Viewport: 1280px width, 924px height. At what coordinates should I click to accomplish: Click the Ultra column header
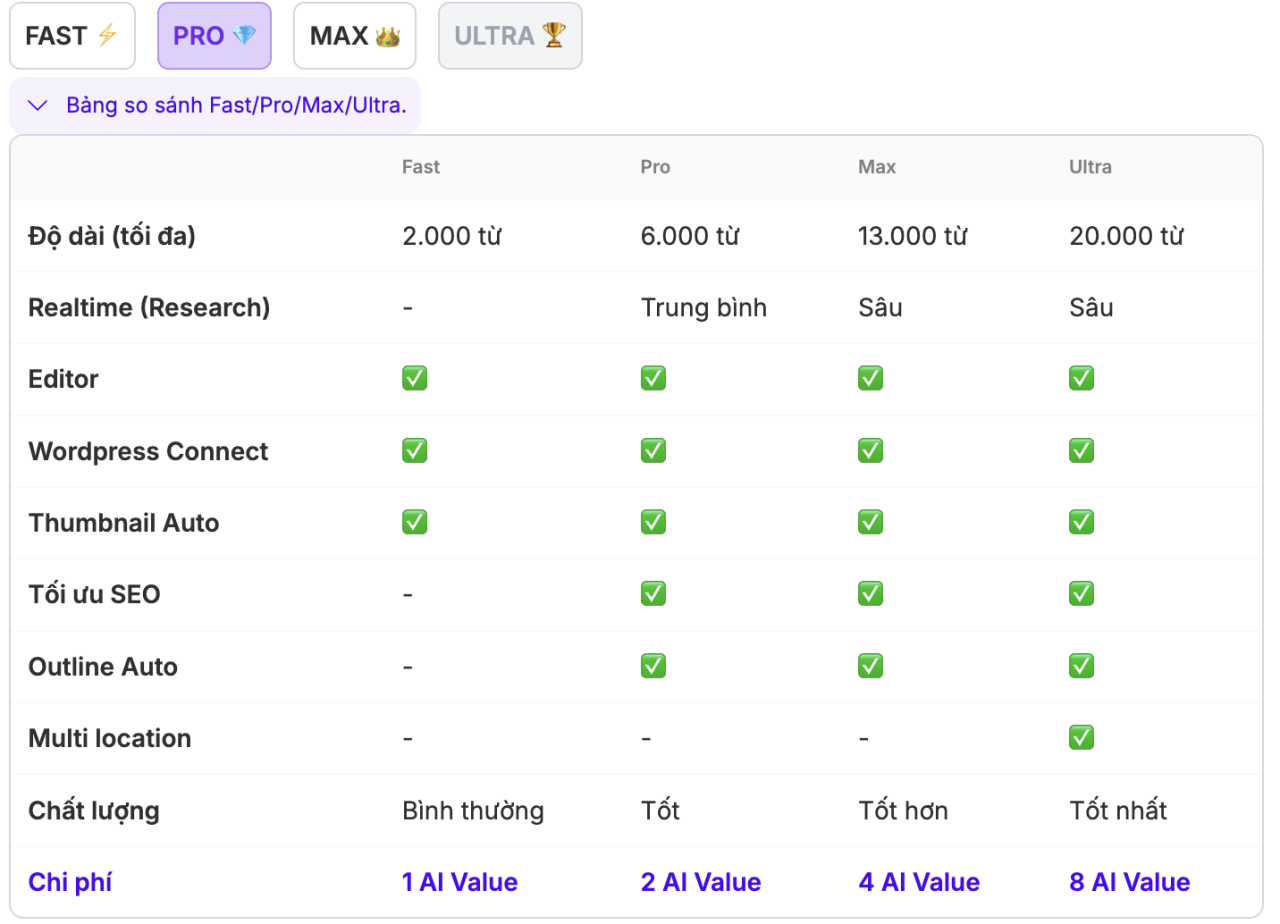coord(1090,167)
